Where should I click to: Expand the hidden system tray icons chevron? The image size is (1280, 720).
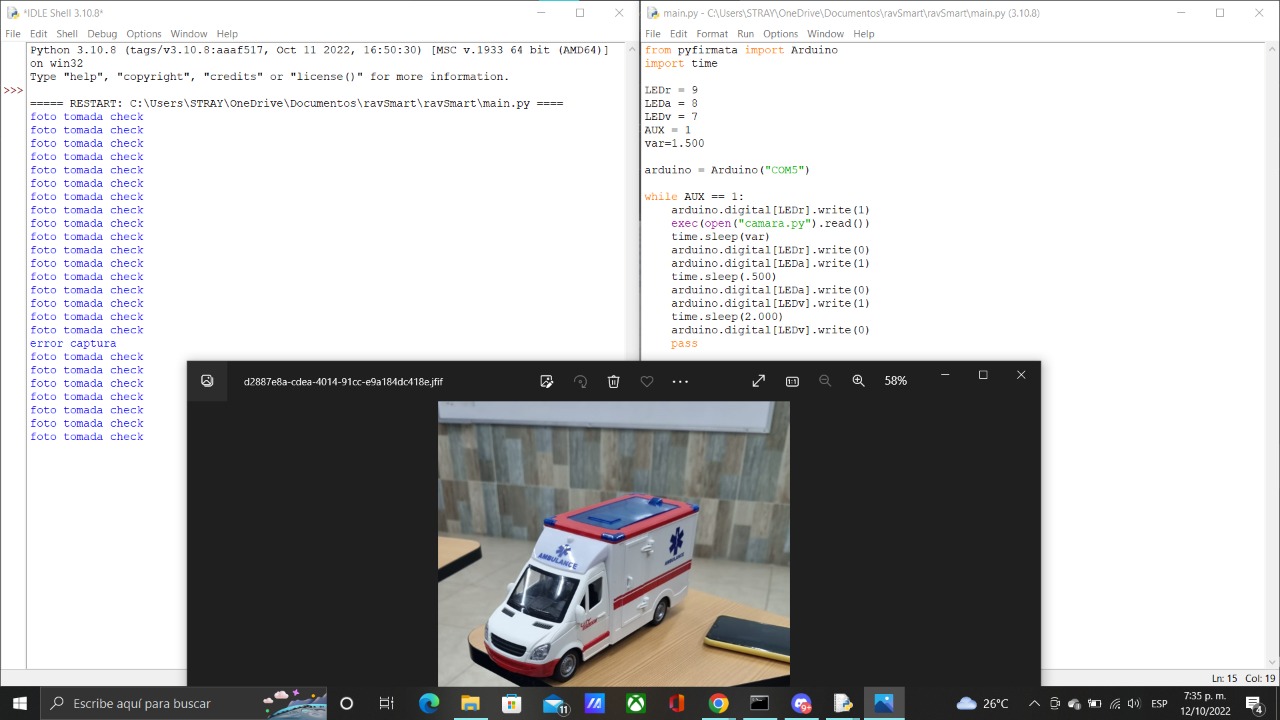point(1034,703)
